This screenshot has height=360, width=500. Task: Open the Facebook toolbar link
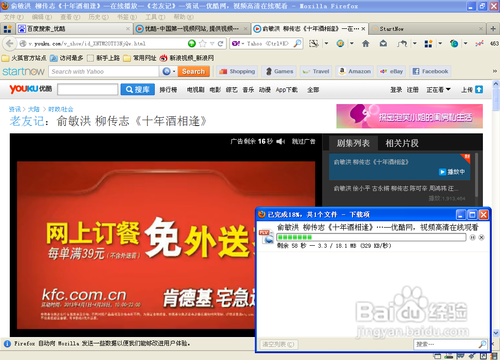click(430, 71)
